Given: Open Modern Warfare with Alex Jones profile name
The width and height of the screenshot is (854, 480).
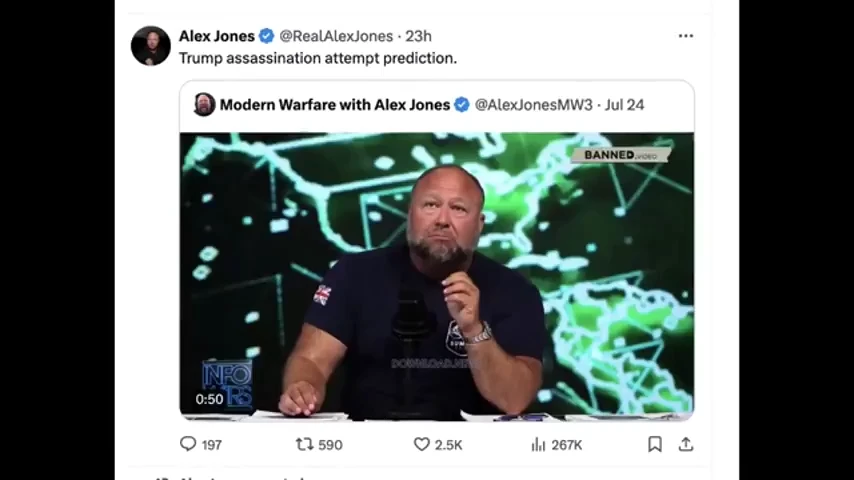Looking at the screenshot, I should [x=335, y=105].
